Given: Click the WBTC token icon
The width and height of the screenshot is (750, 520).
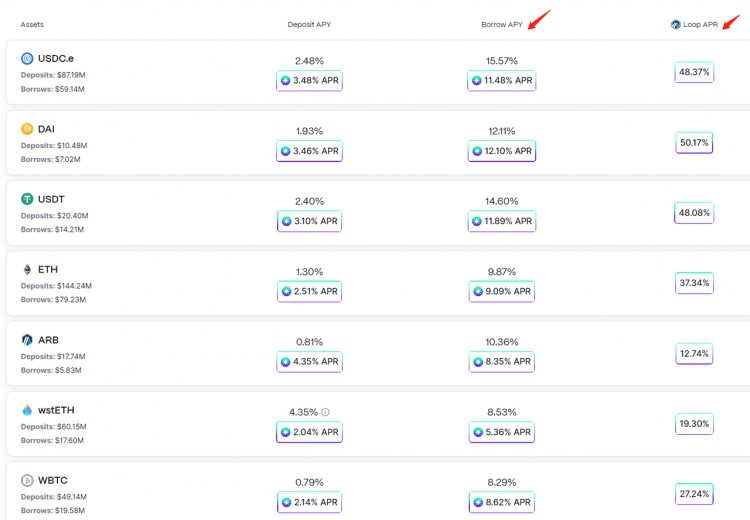Looking at the screenshot, I should 27,480.
